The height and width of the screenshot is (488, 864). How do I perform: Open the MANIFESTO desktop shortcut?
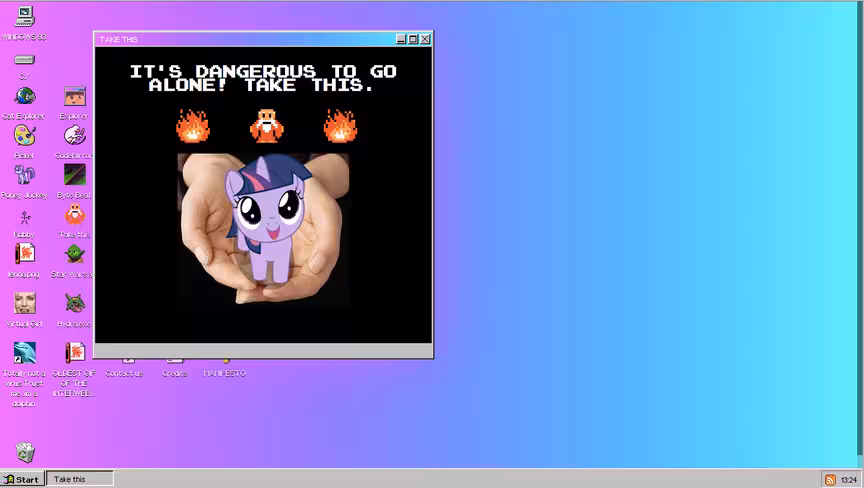click(x=224, y=373)
